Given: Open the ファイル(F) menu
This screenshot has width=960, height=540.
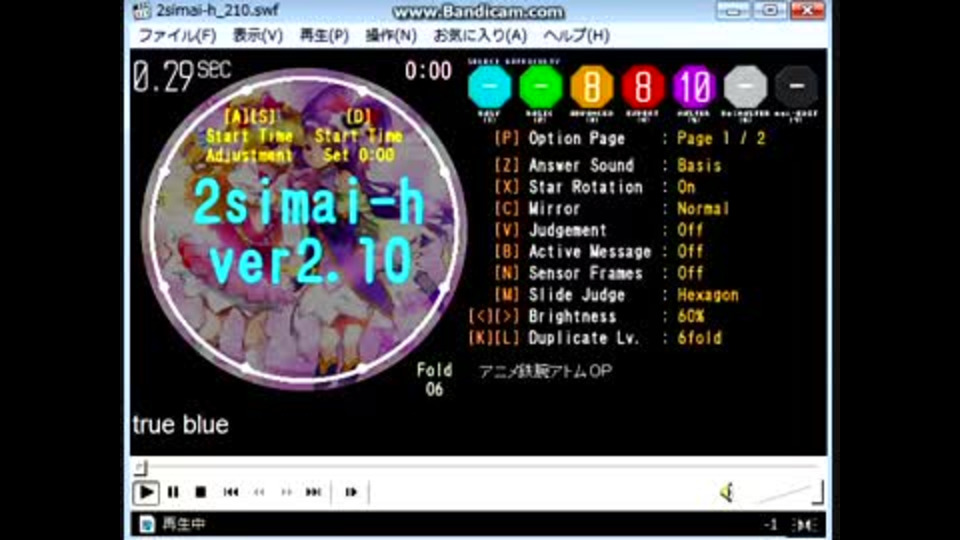Looking at the screenshot, I should tap(178, 36).
